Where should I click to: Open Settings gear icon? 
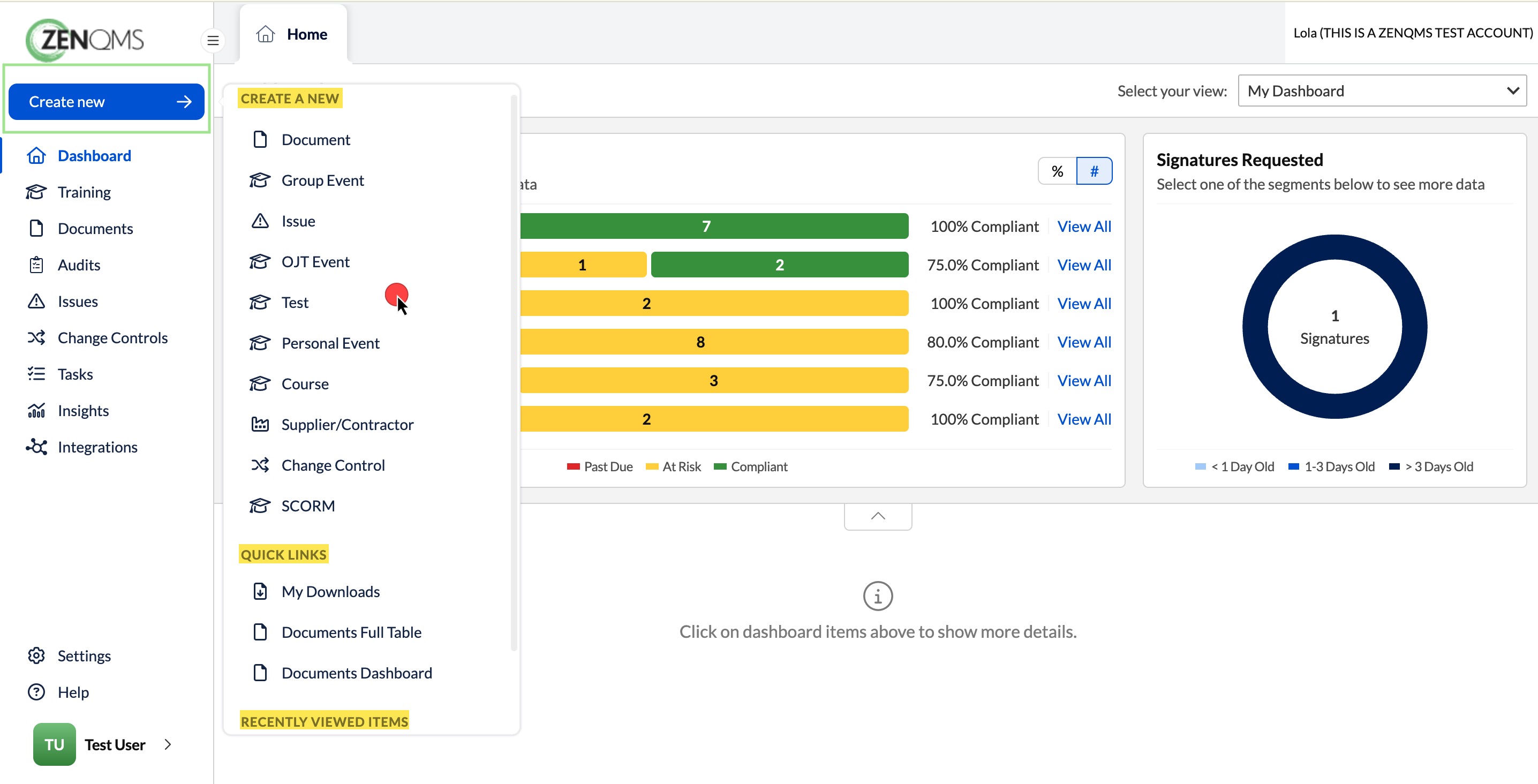(x=36, y=655)
